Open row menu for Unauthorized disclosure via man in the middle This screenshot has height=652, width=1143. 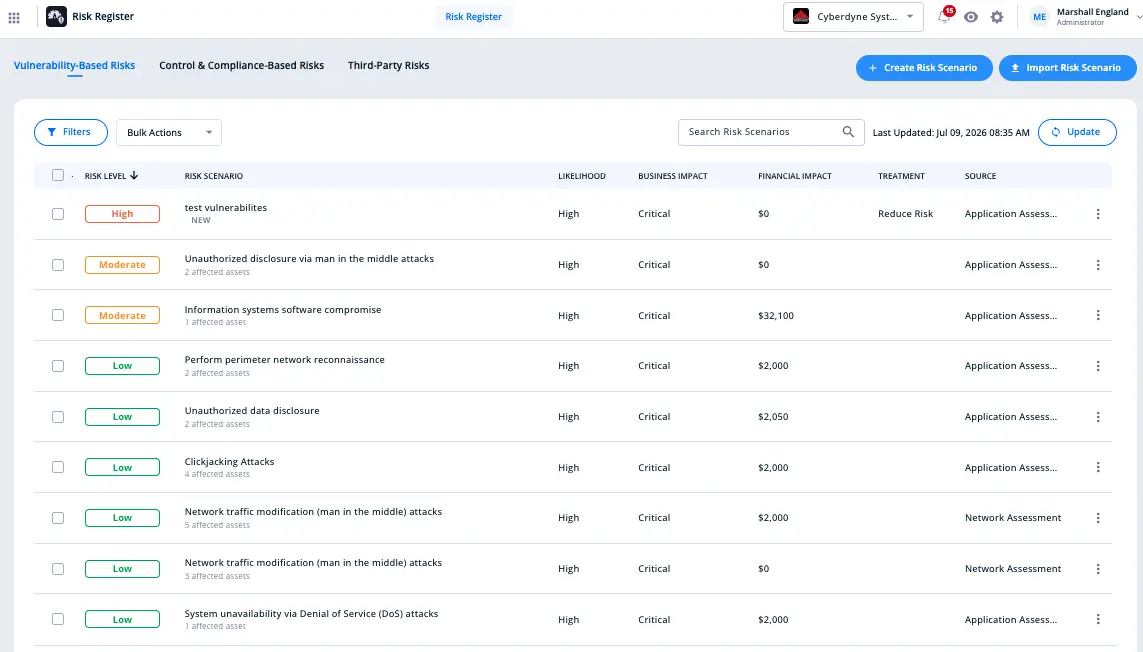point(1098,265)
